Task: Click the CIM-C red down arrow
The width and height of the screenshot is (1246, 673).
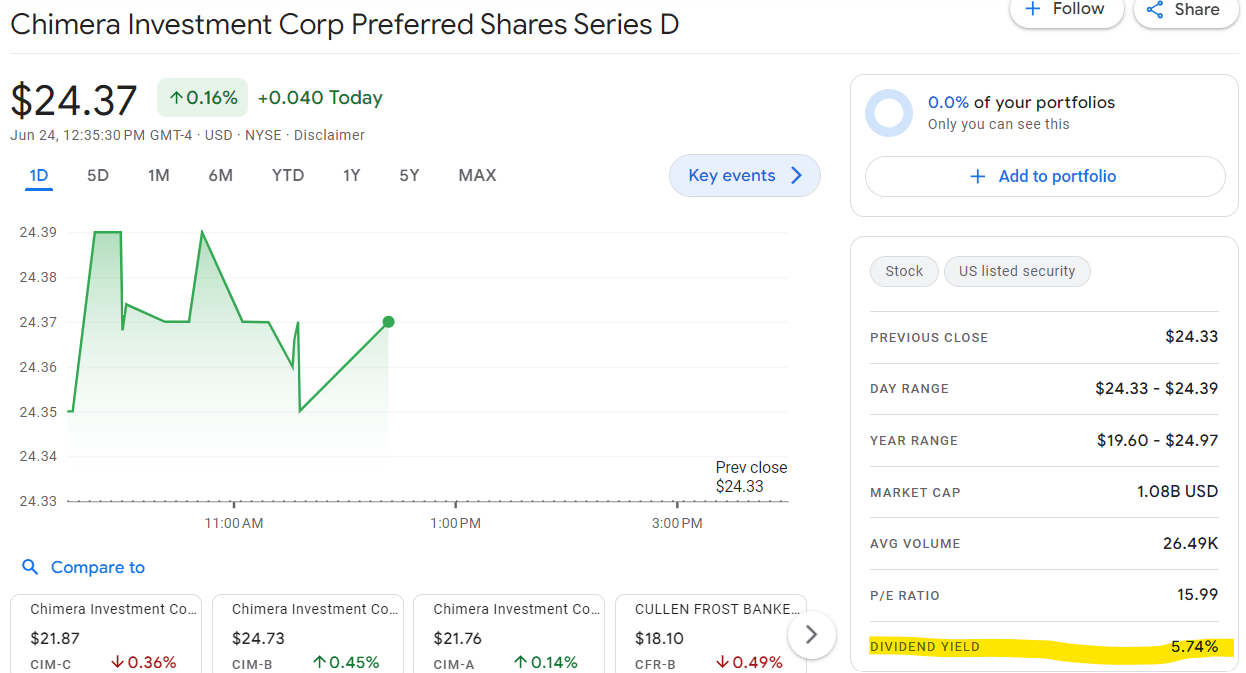Action: [x=118, y=662]
